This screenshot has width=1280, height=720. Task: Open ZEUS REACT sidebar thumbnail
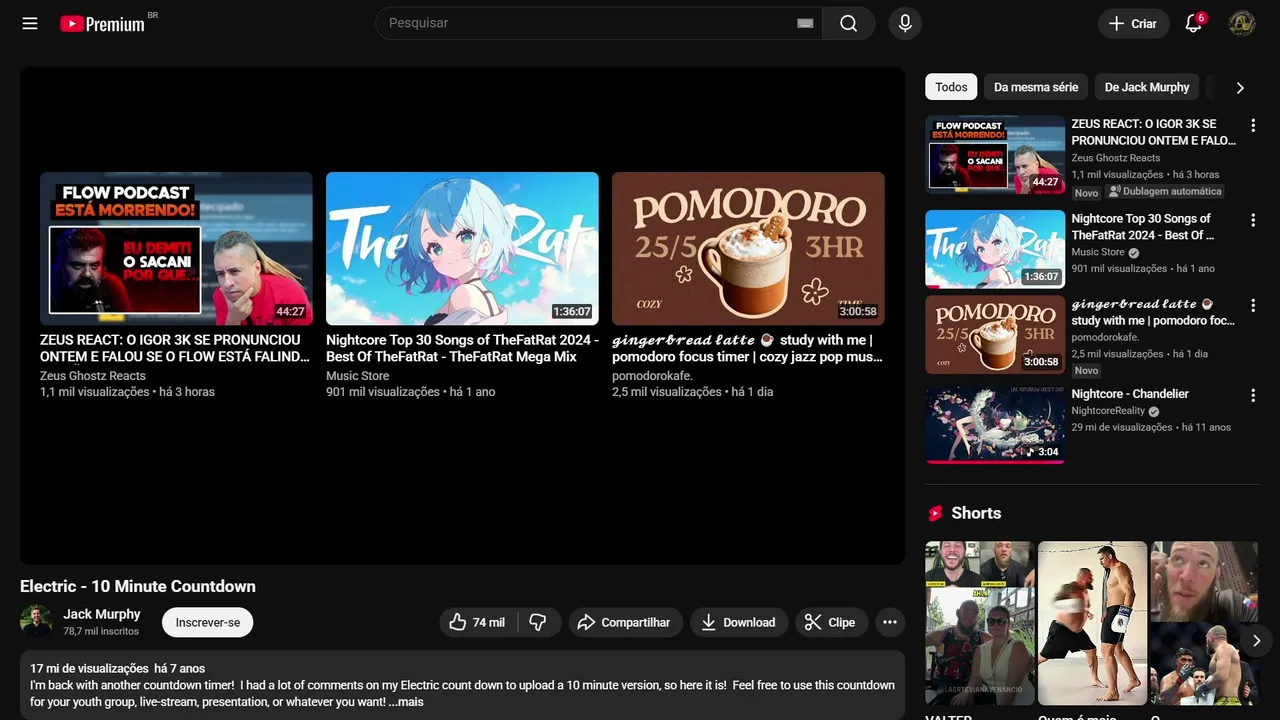[x=995, y=155]
